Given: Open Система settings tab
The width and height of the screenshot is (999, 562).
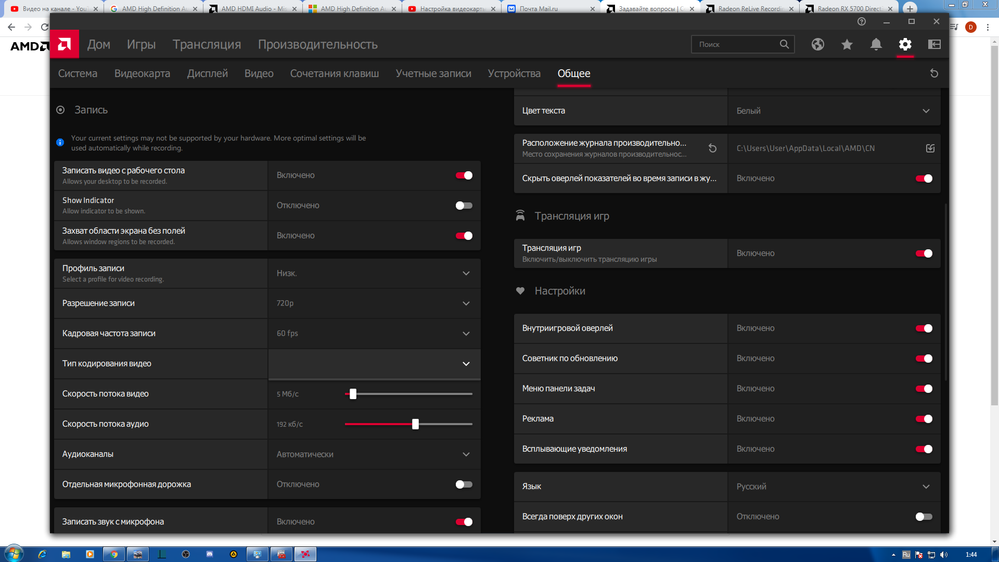Looking at the screenshot, I should (x=78, y=73).
